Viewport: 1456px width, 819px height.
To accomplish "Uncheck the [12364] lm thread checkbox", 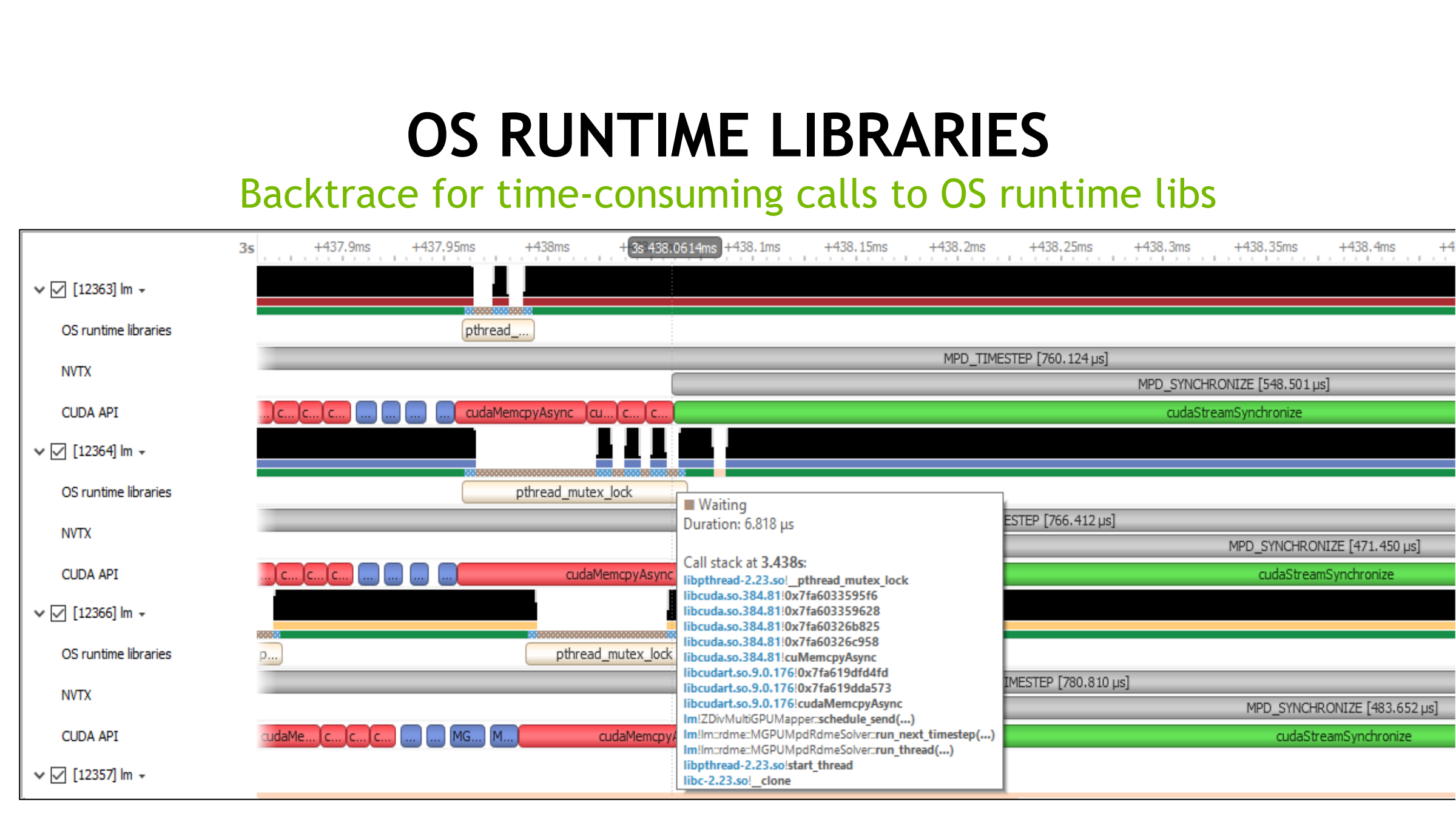I will 58,452.
